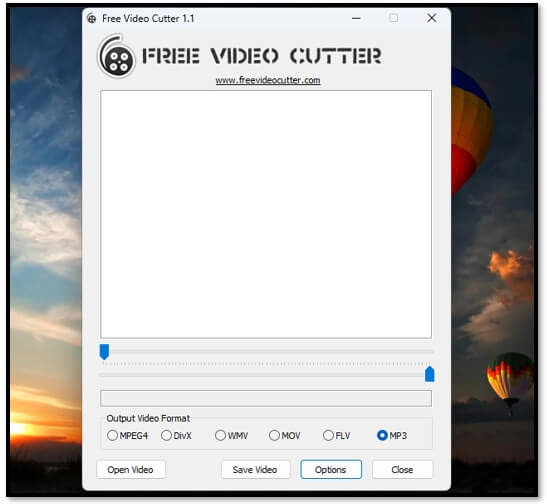This screenshot has width=547, height=504.
Task: Click the FREE VIDEO CUTTER banner title
Action: [x=262, y=56]
